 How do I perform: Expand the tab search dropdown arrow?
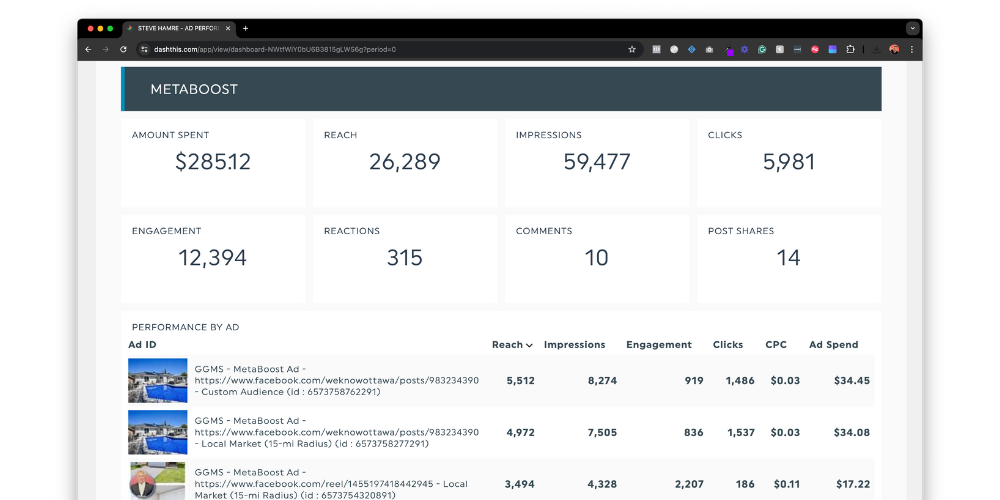pos(912,28)
